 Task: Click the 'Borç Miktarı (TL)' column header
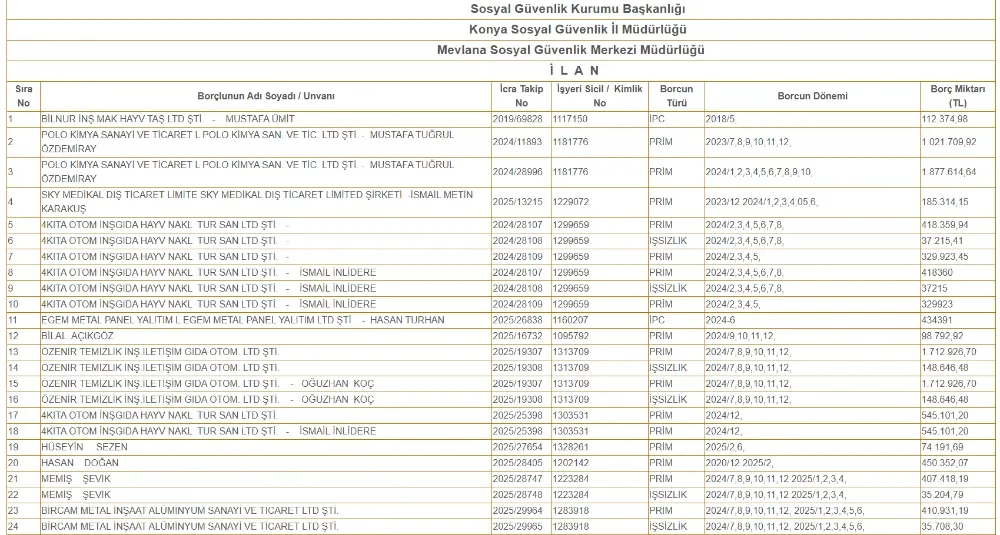coord(957,95)
